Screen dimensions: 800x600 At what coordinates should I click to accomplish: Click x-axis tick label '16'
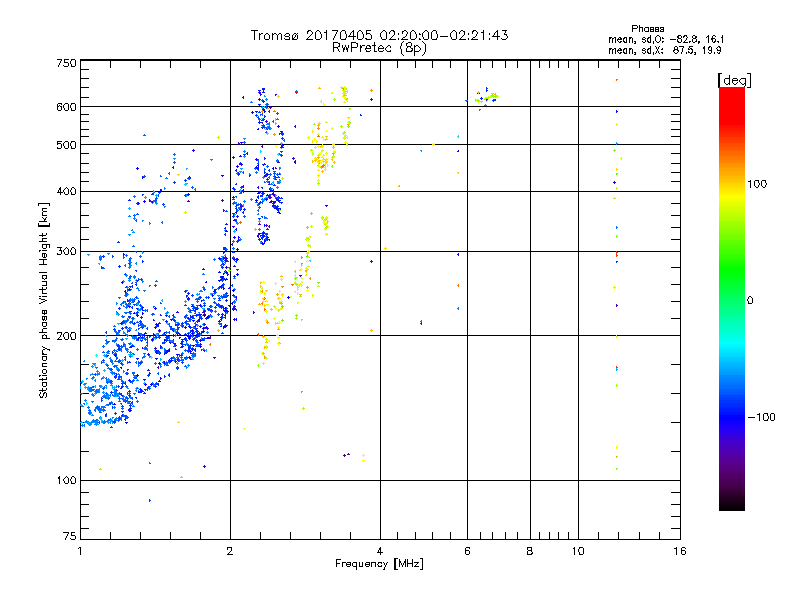tap(680, 551)
